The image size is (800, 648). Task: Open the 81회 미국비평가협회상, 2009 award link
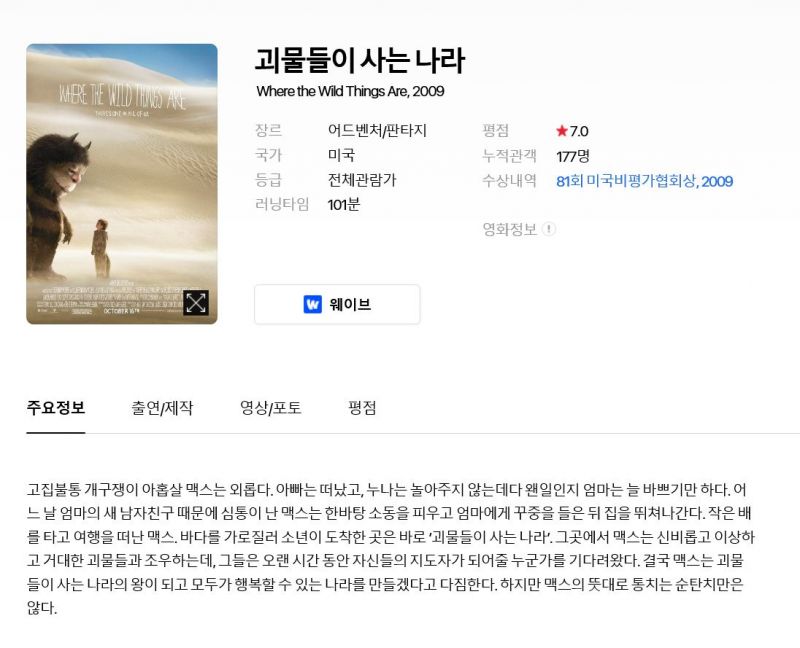644,181
